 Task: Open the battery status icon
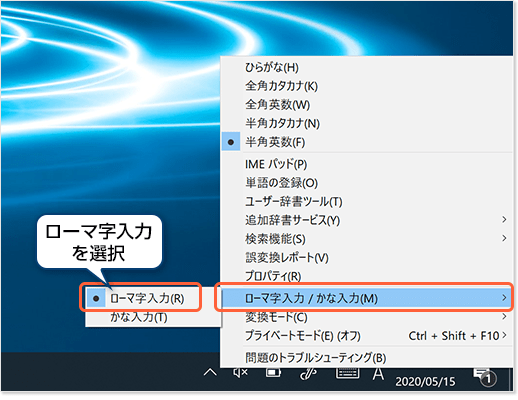coord(273,373)
